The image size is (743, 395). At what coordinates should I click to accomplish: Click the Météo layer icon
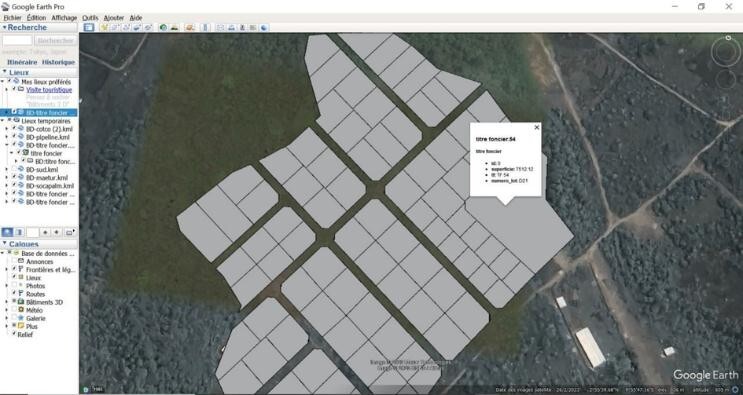[21, 310]
